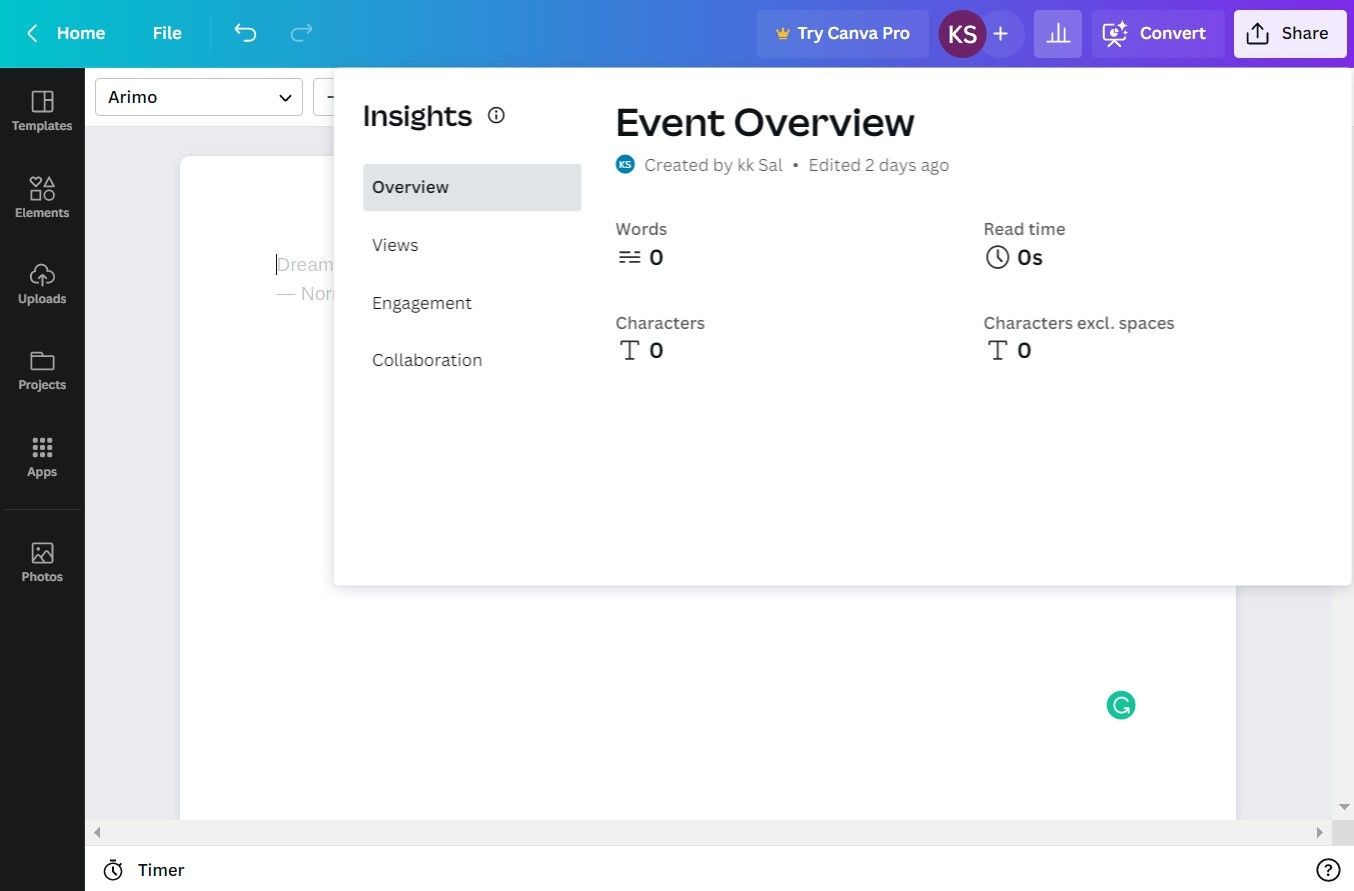Click the horizontal scrollbar left arrow

coord(97,832)
